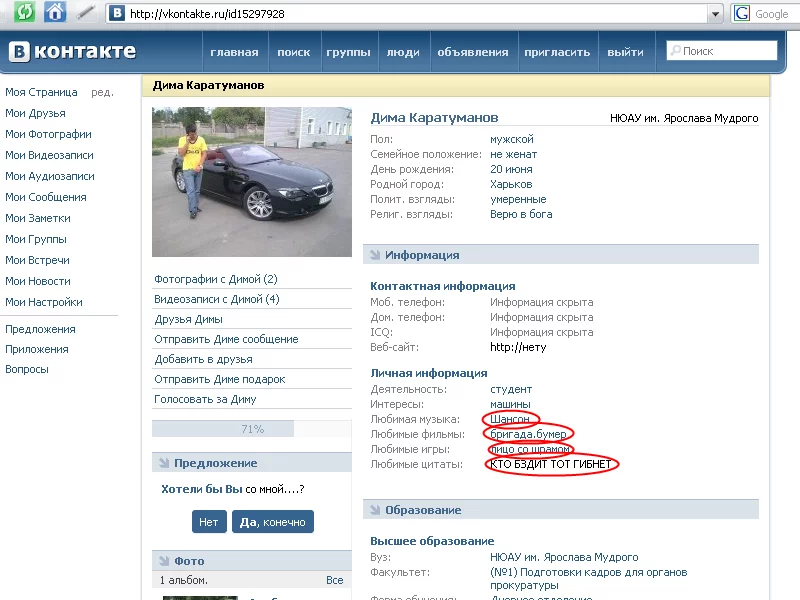This screenshot has width=800, height=600.
Task: Go to группы in top navigation
Action: point(348,52)
